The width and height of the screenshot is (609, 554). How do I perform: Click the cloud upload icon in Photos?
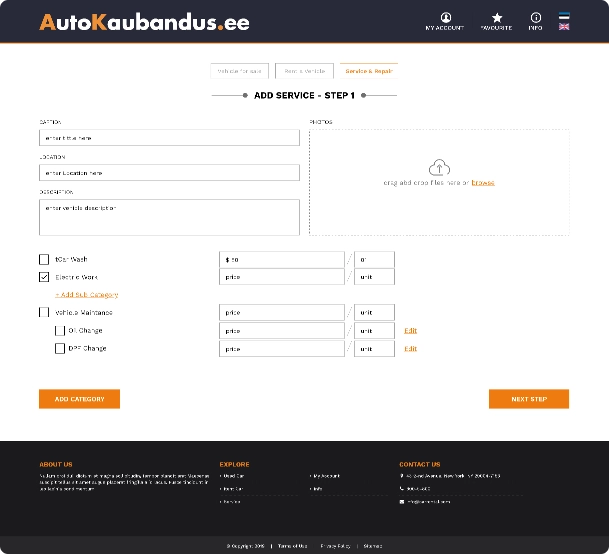click(x=439, y=167)
